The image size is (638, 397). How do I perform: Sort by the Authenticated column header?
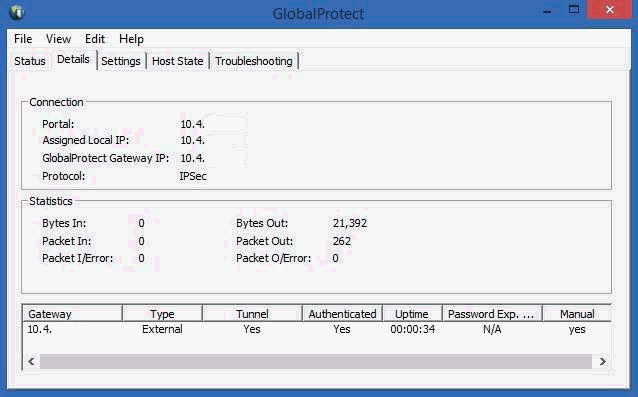coord(342,314)
